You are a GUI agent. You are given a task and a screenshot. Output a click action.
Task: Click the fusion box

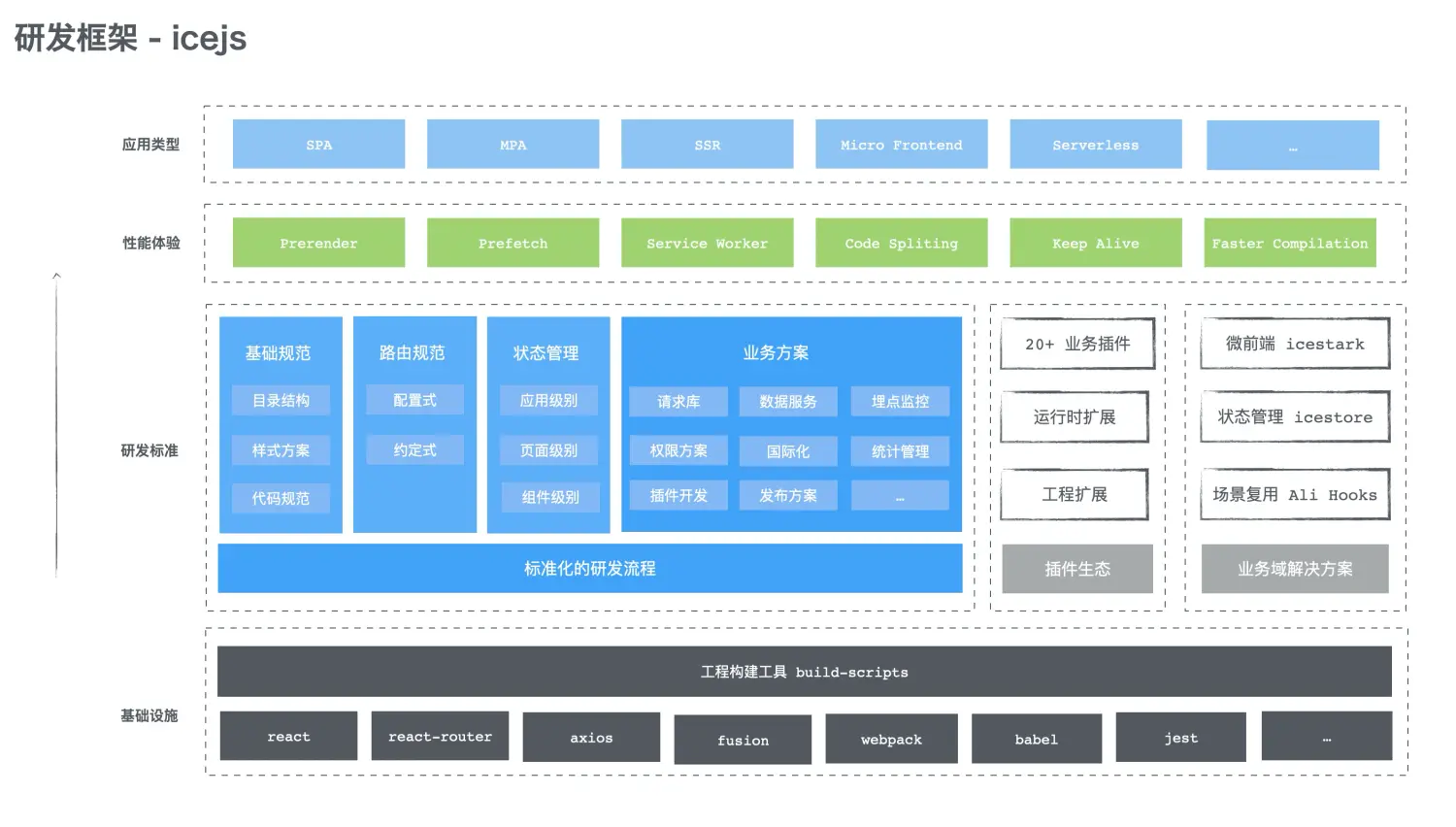pos(743,740)
